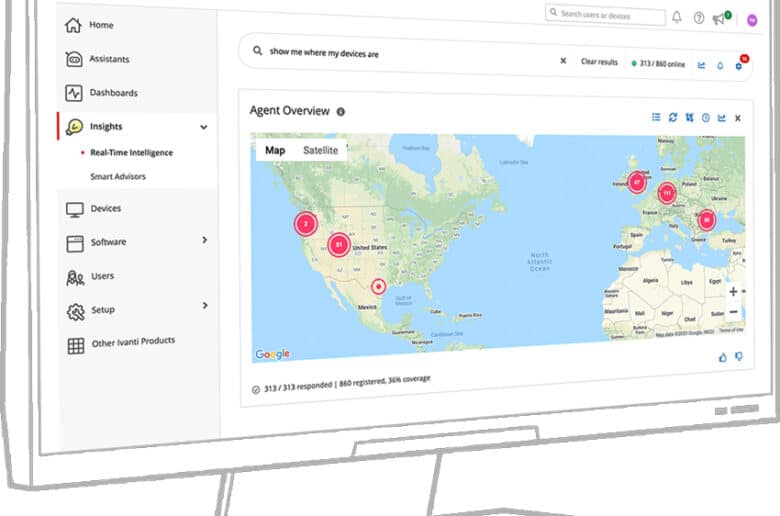Open the Assistants section
The width and height of the screenshot is (780, 516).
(97, 59)
